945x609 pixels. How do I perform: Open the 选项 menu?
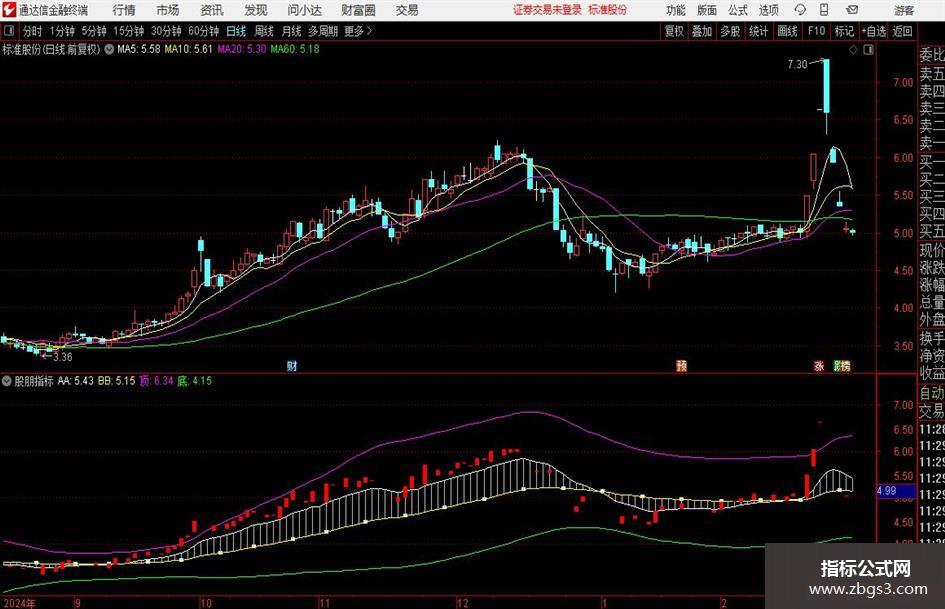click(768, 10)
